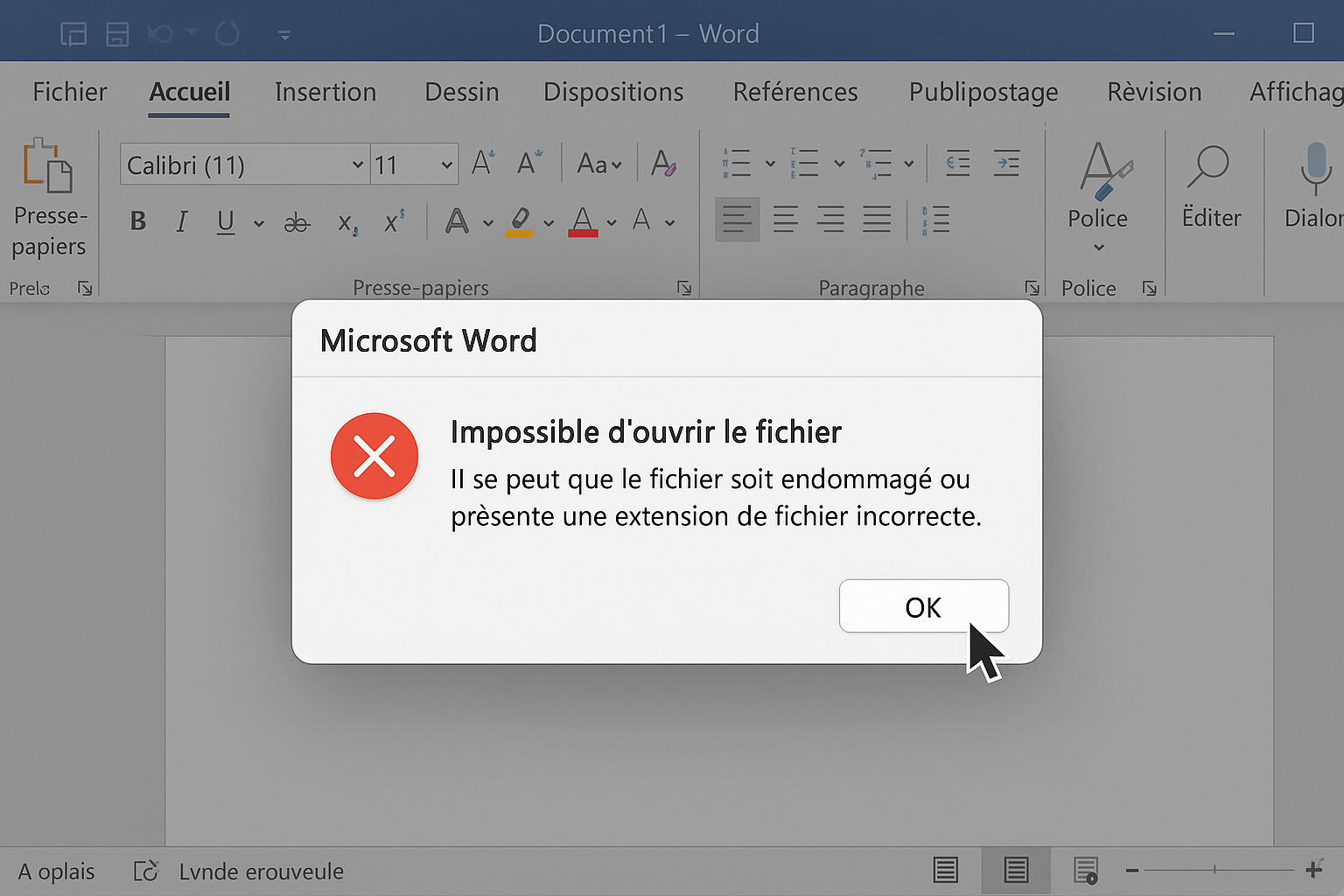Click the autosave window icon in title bar
This screenshot has width=1344, height=896.
coord(73,34)
